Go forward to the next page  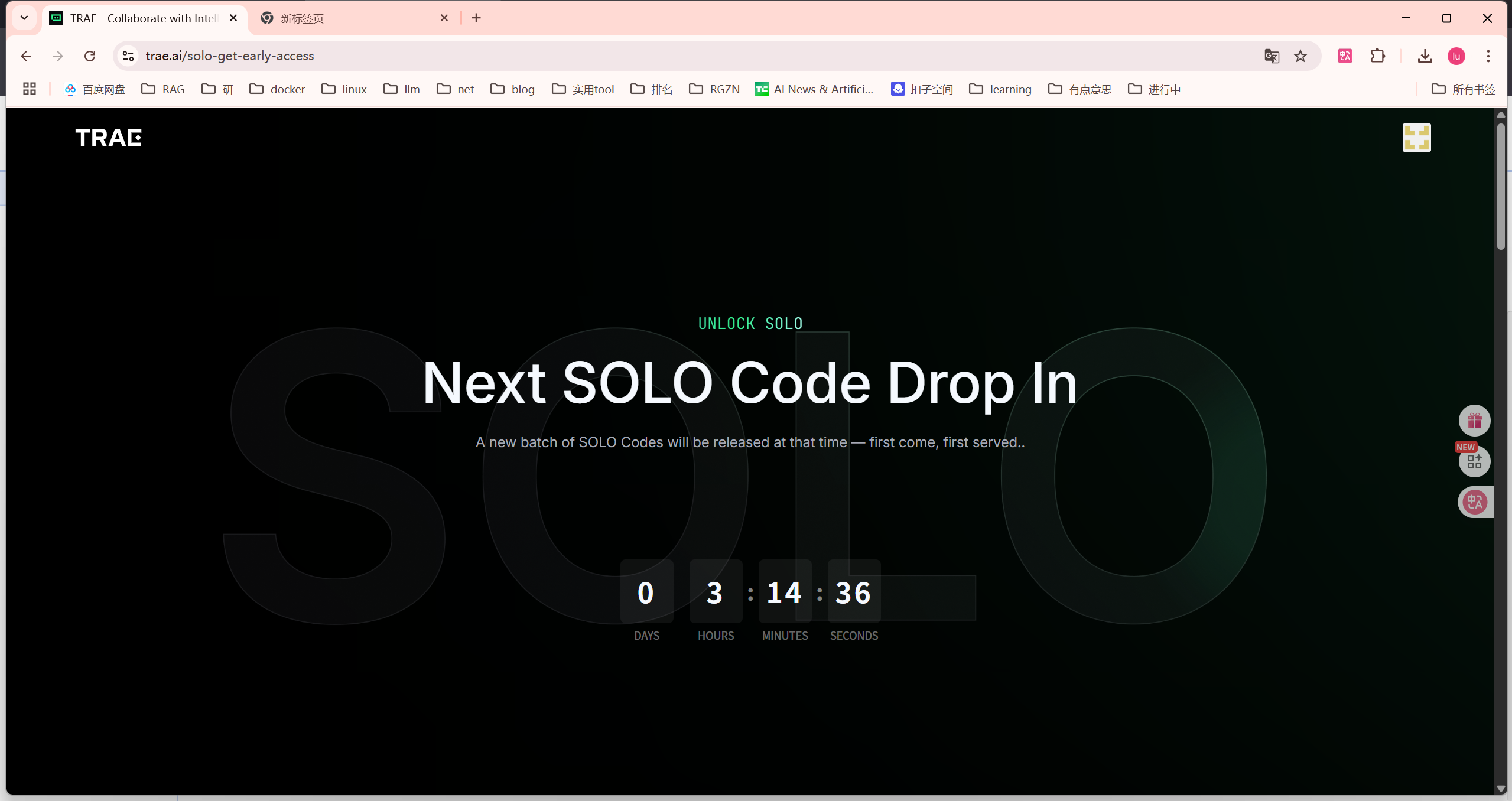click(x=58, y=56)
